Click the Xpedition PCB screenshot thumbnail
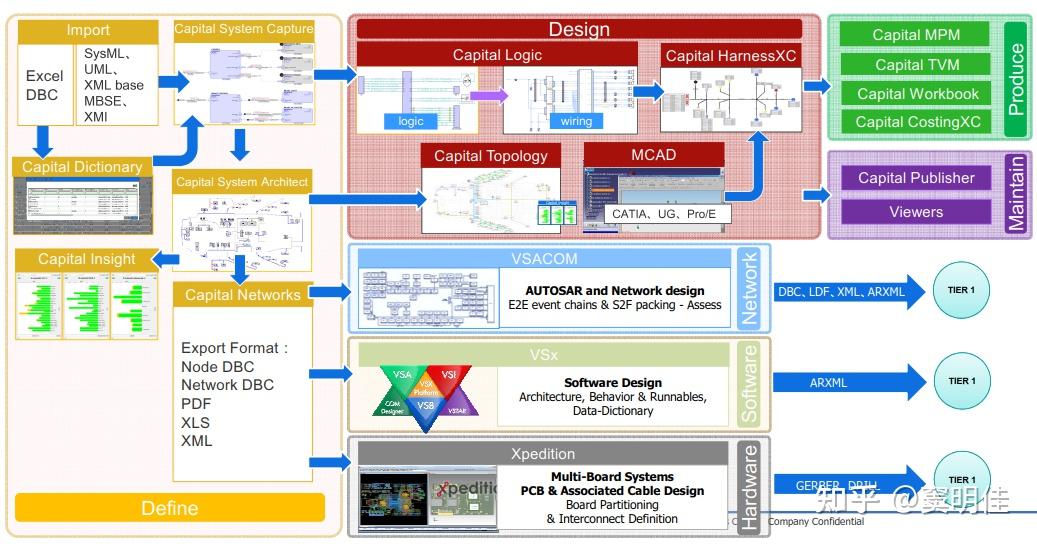1037x544 pixels. tap(427, 498)
